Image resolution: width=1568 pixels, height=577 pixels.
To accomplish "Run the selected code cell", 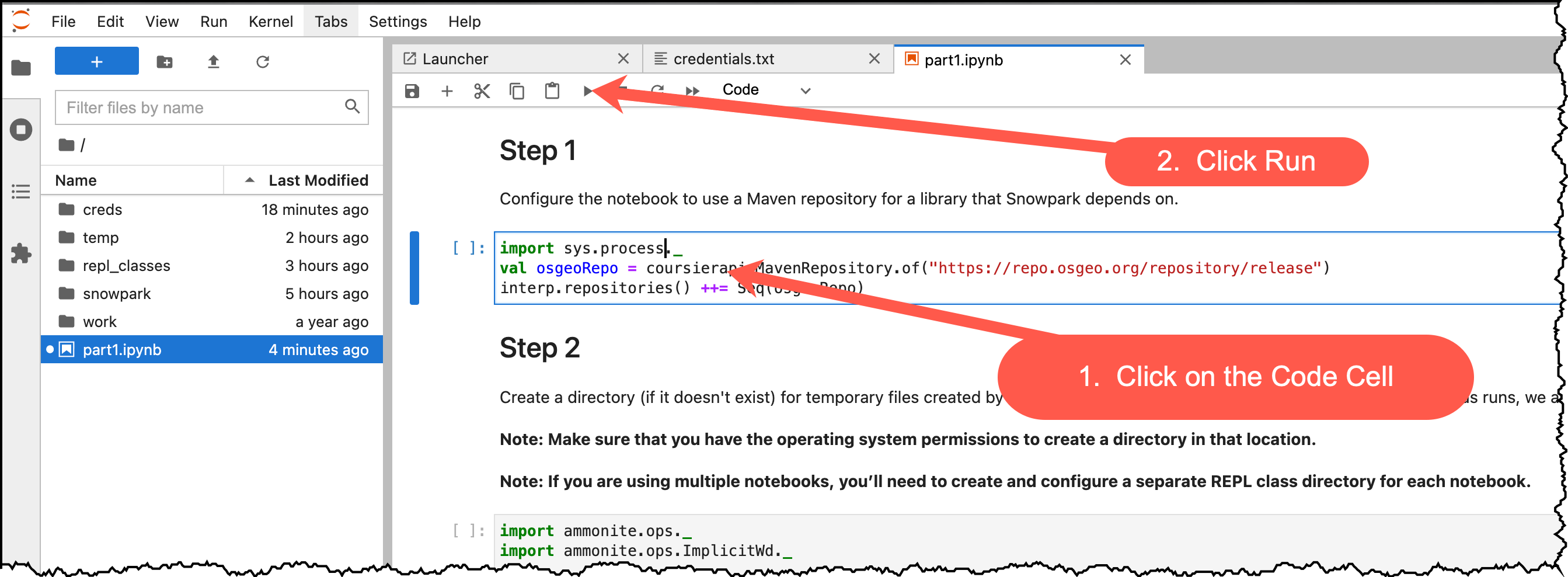I will [x=587, y=90].
